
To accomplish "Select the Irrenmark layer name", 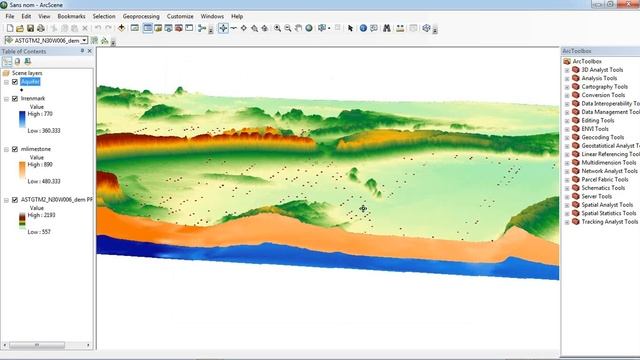I will (33, 98).
